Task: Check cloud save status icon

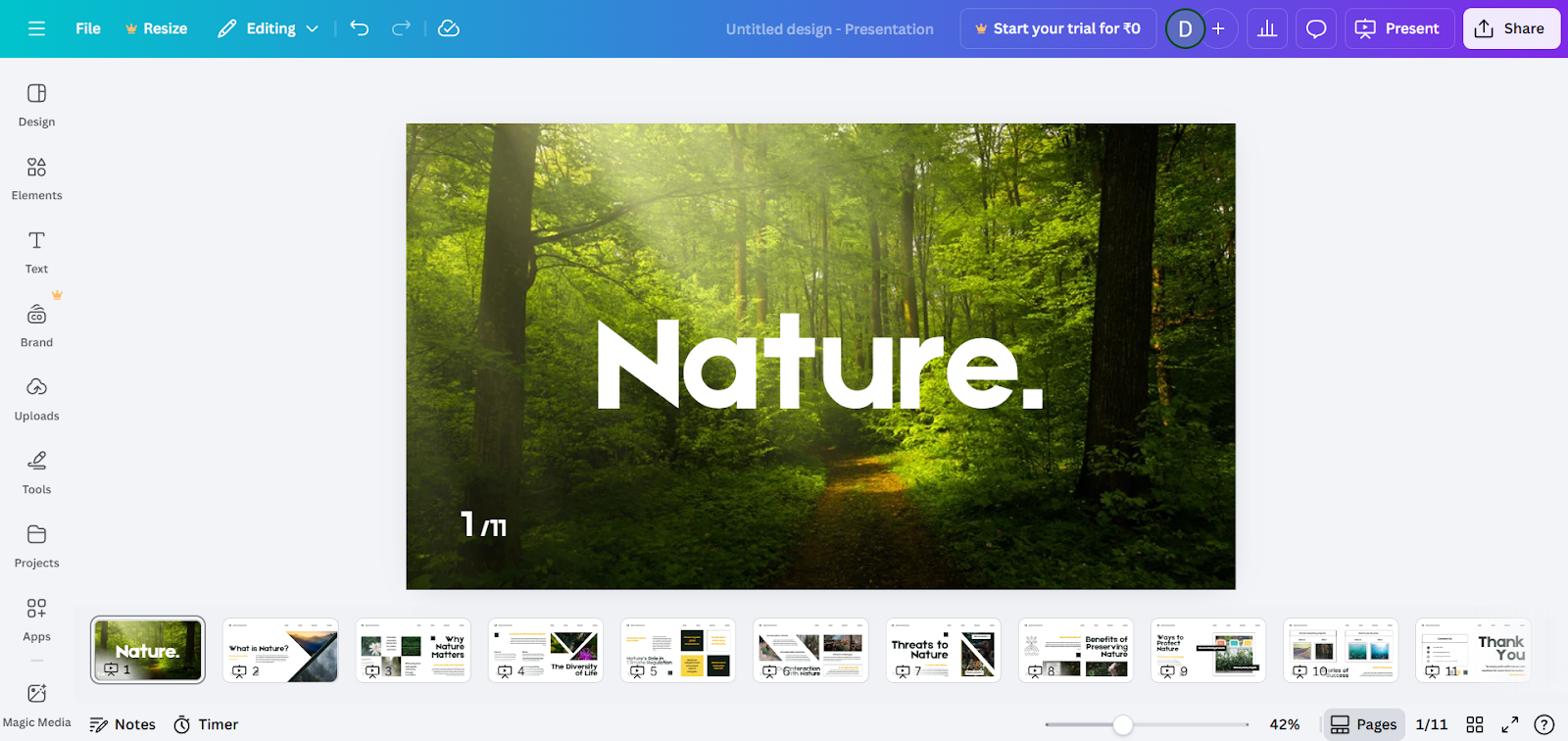Action: 449,28
